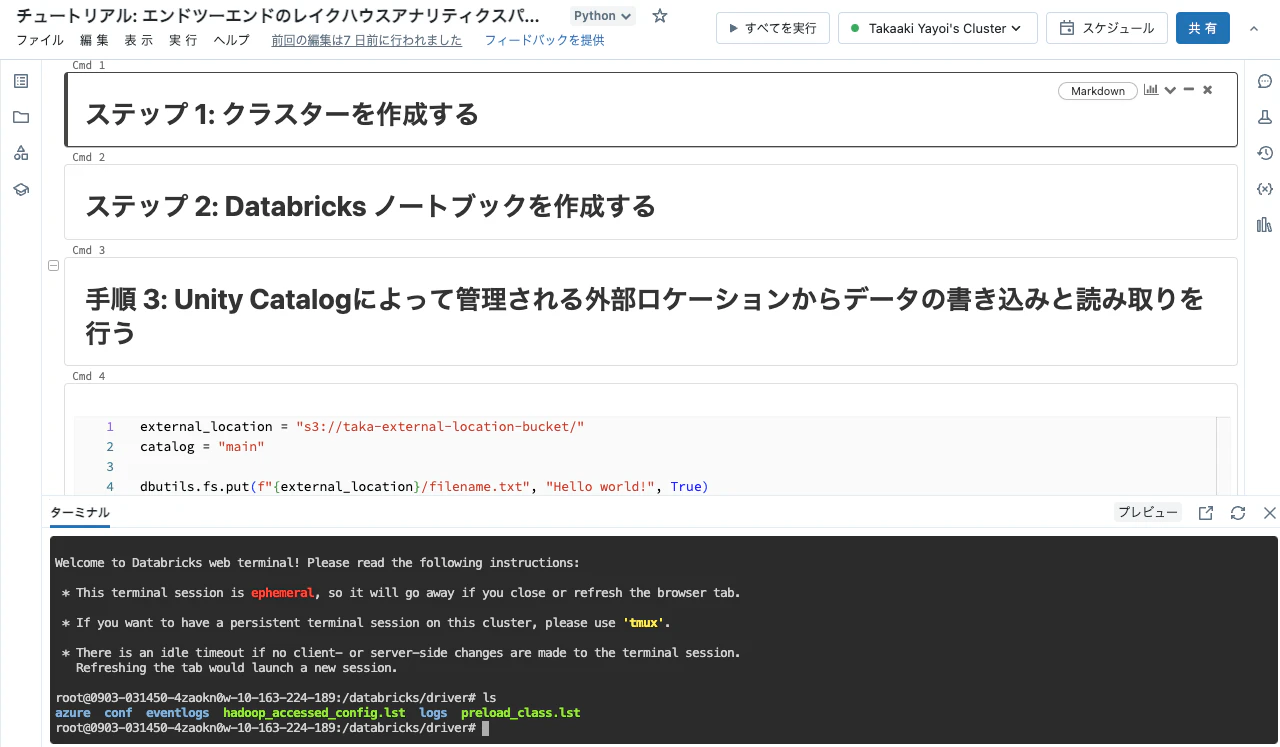Pop out the terminal into new window
This screenshot has width=1280, height=747.
(x=1206, y=513)
